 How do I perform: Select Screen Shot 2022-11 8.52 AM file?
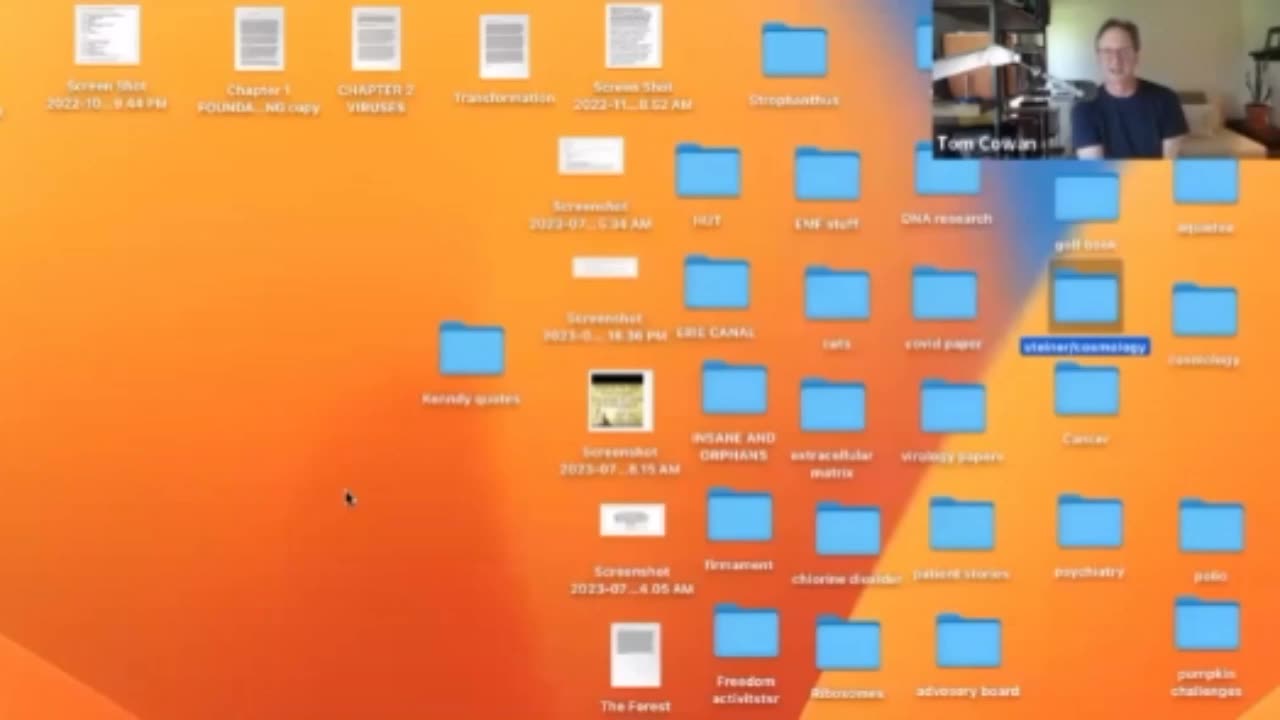click(x=633, y=36)
